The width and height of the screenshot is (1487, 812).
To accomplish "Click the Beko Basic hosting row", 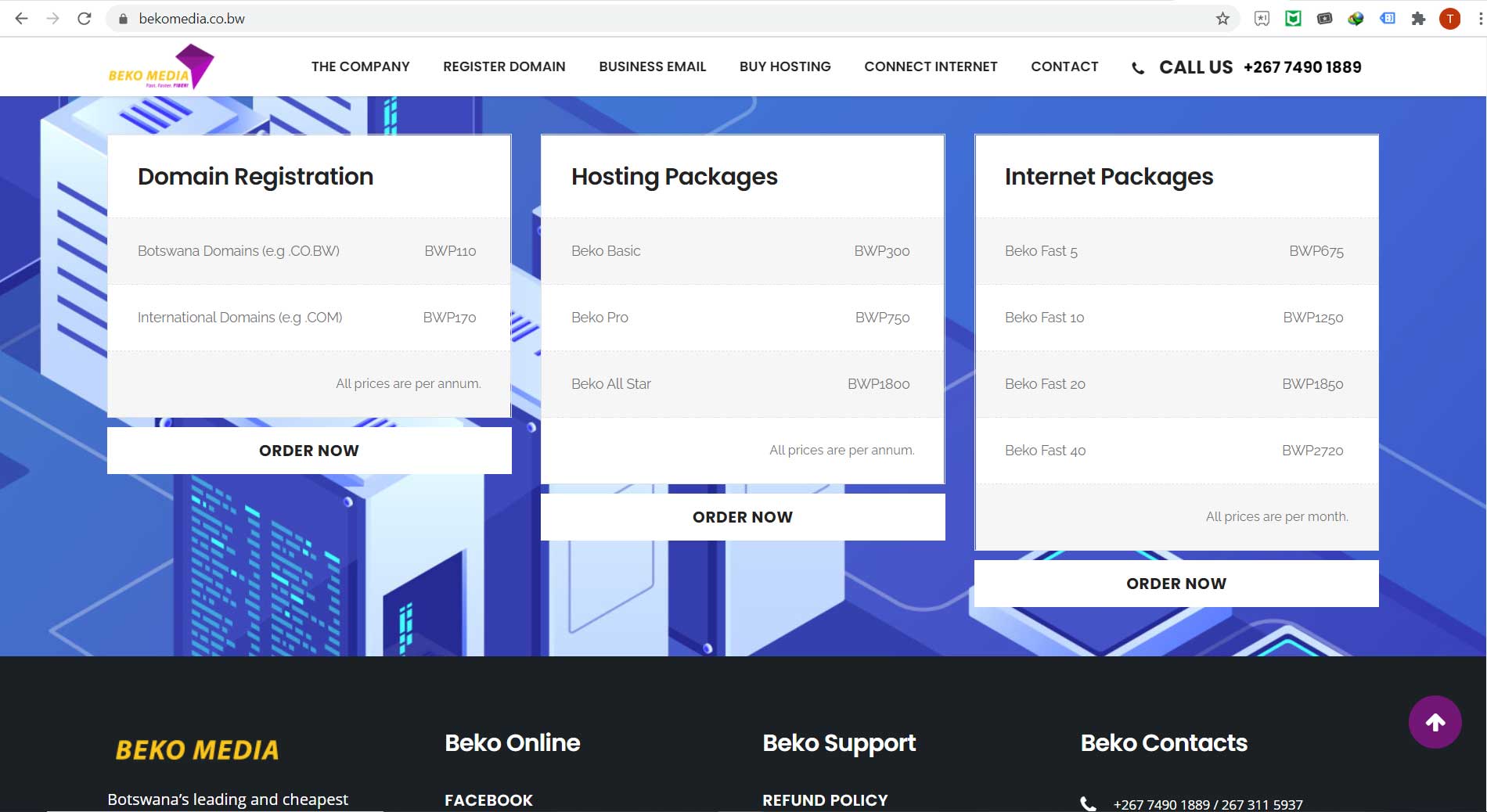I will 743,251.
